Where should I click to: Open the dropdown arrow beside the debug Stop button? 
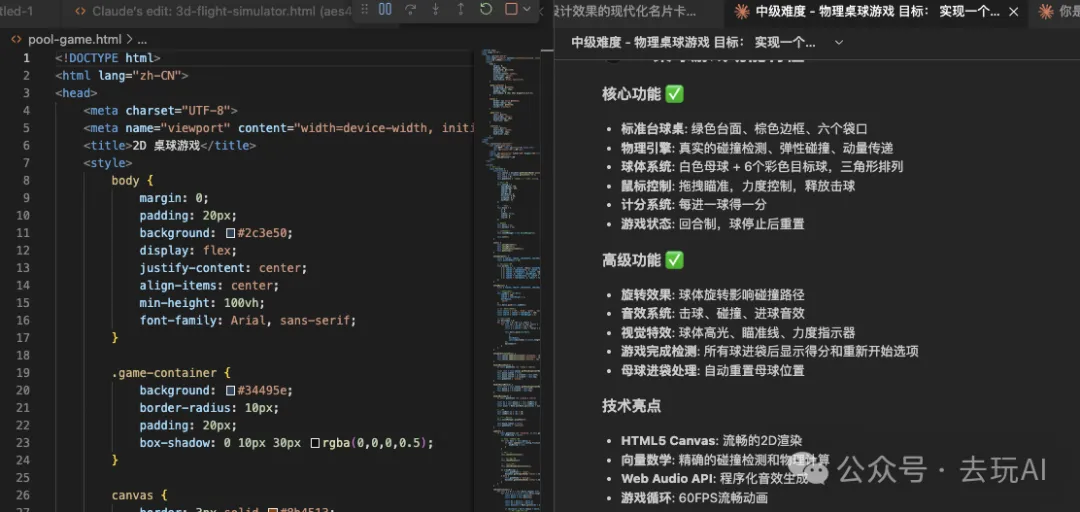tap(527, 10)
